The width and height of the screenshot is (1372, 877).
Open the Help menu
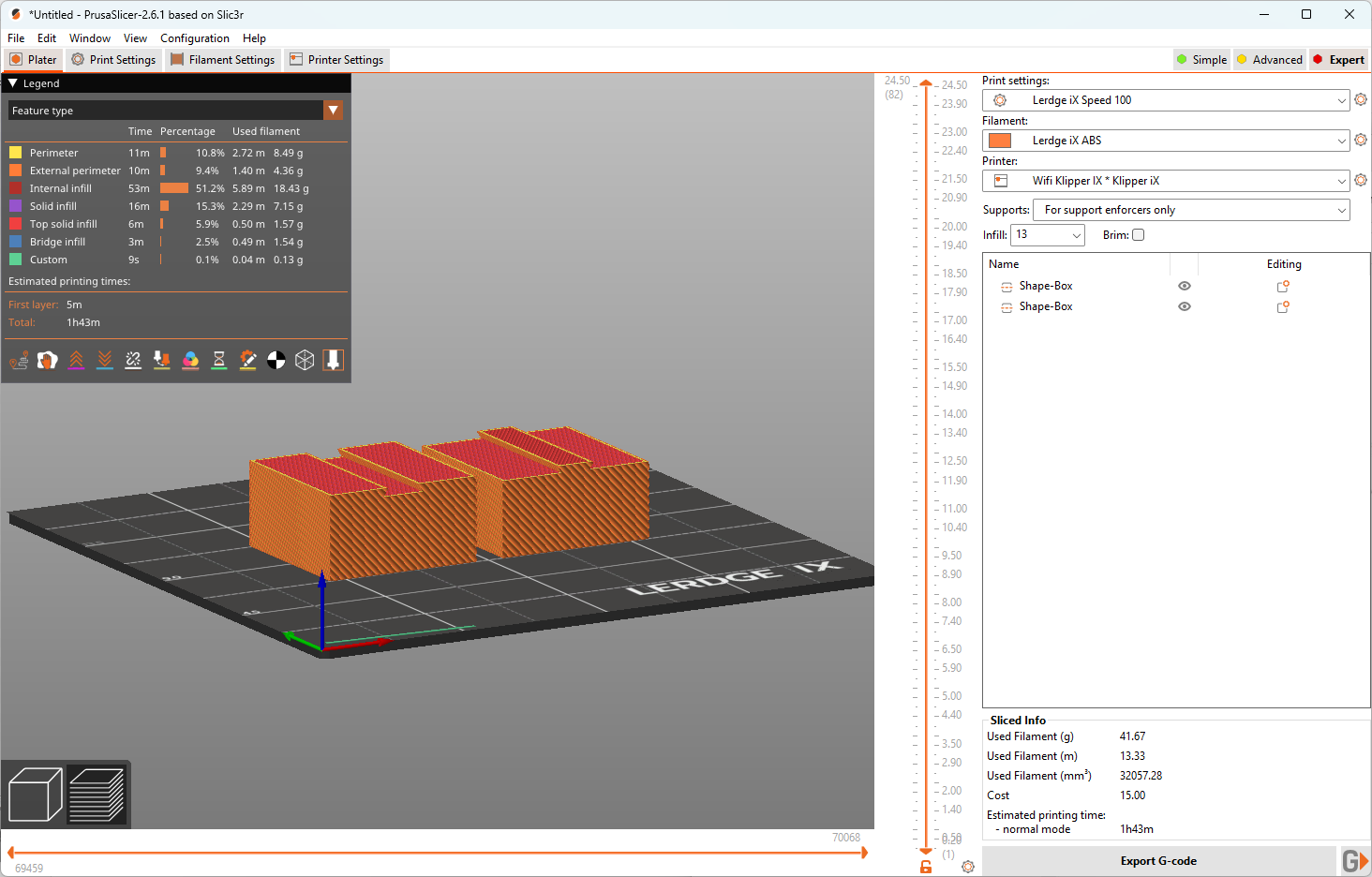(254, 38)
